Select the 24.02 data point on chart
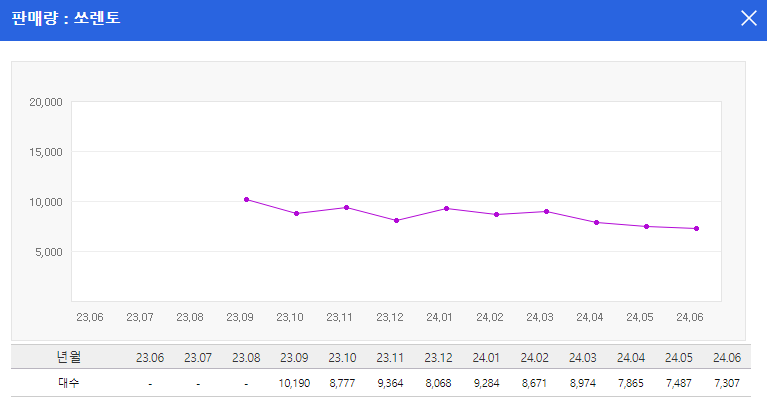This screenshot has height=412, width=767. coord(496,214)
